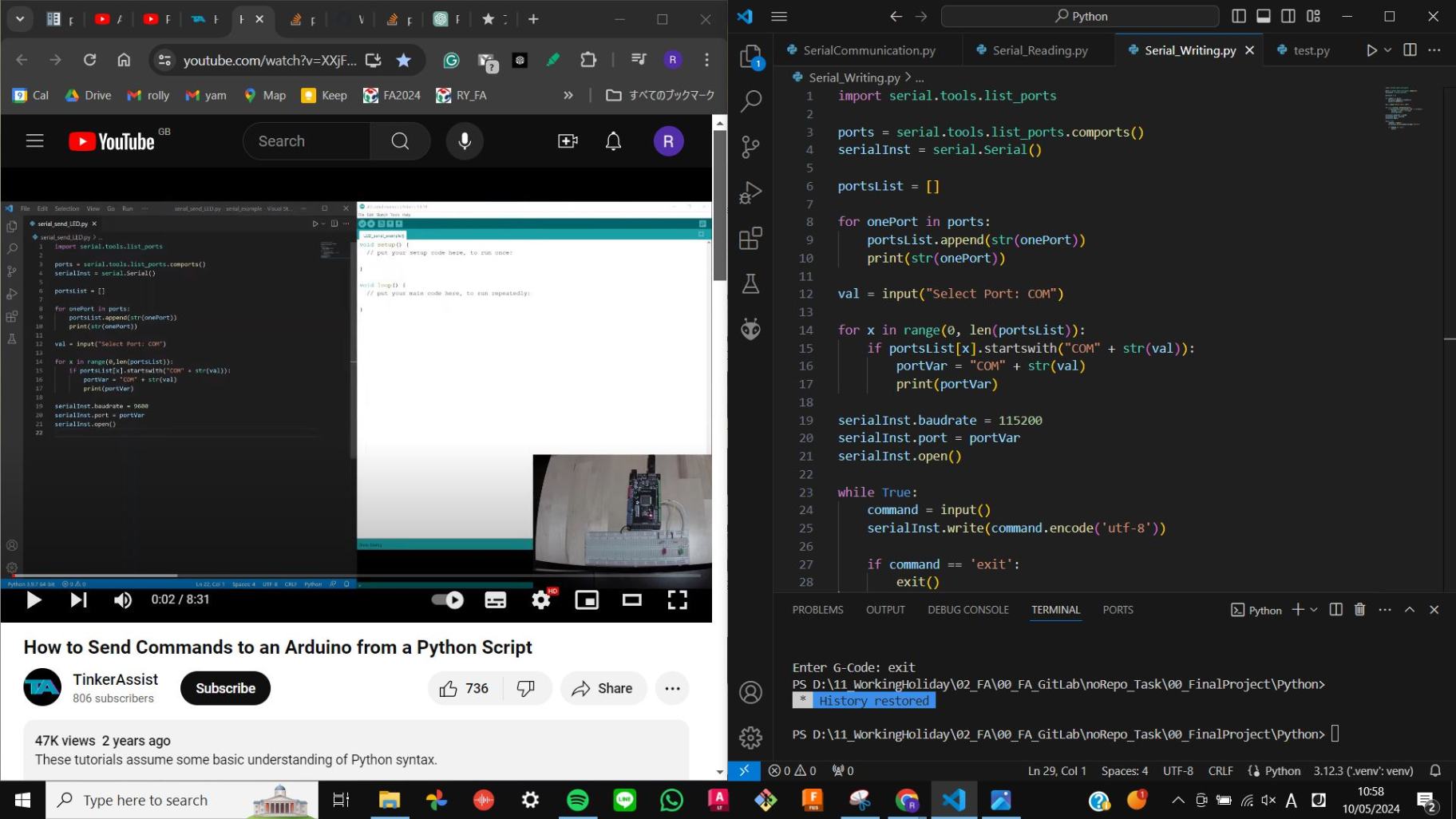Open the Testing beaker view

click(750, 283)
